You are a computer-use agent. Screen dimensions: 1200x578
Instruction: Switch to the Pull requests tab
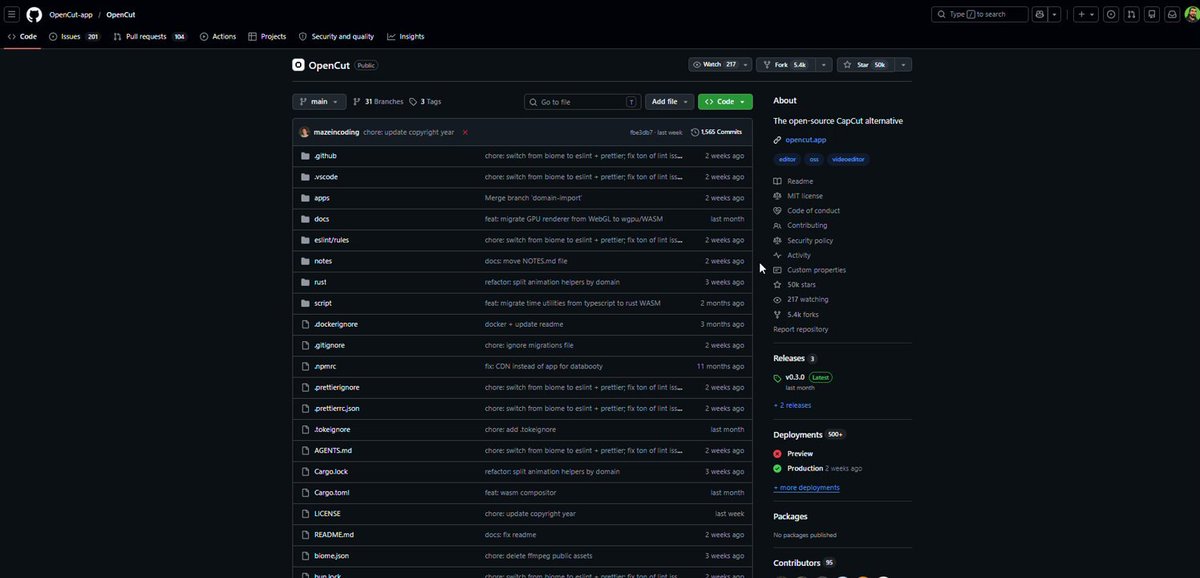tap(149, 36)
